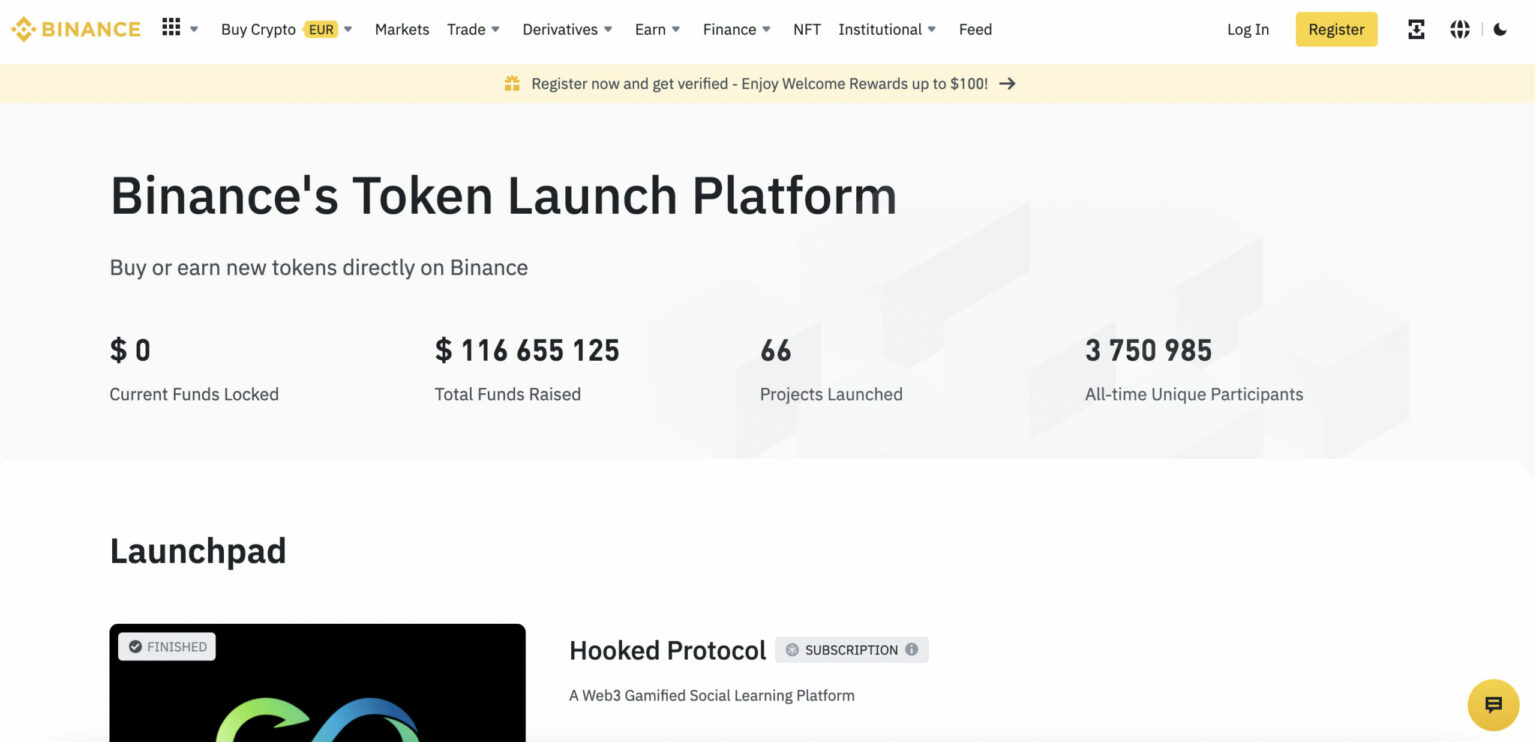1536x742 pixels.
Task: Click the Register button
Action: (x=1336, y=29)
